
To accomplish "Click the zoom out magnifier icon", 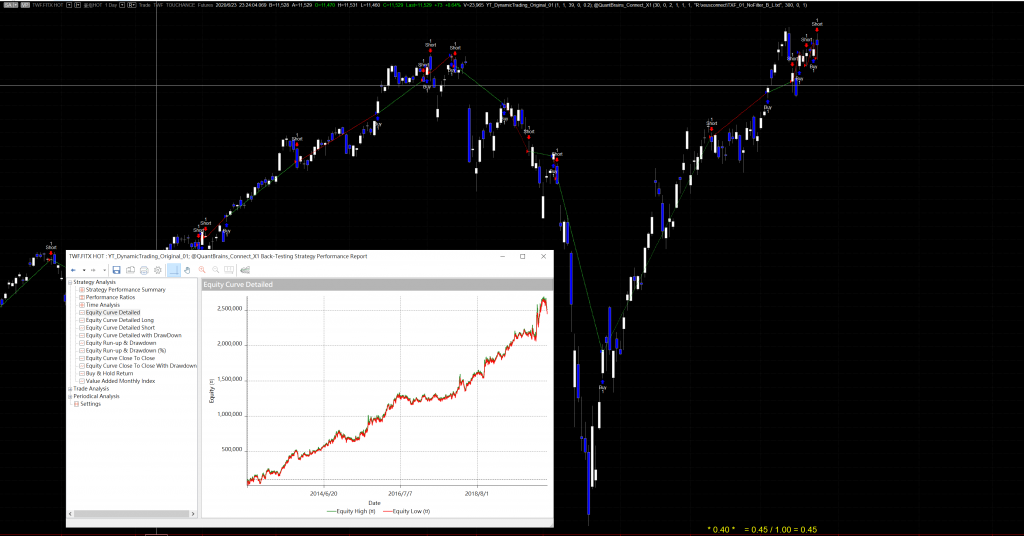I will pos(216,270).
